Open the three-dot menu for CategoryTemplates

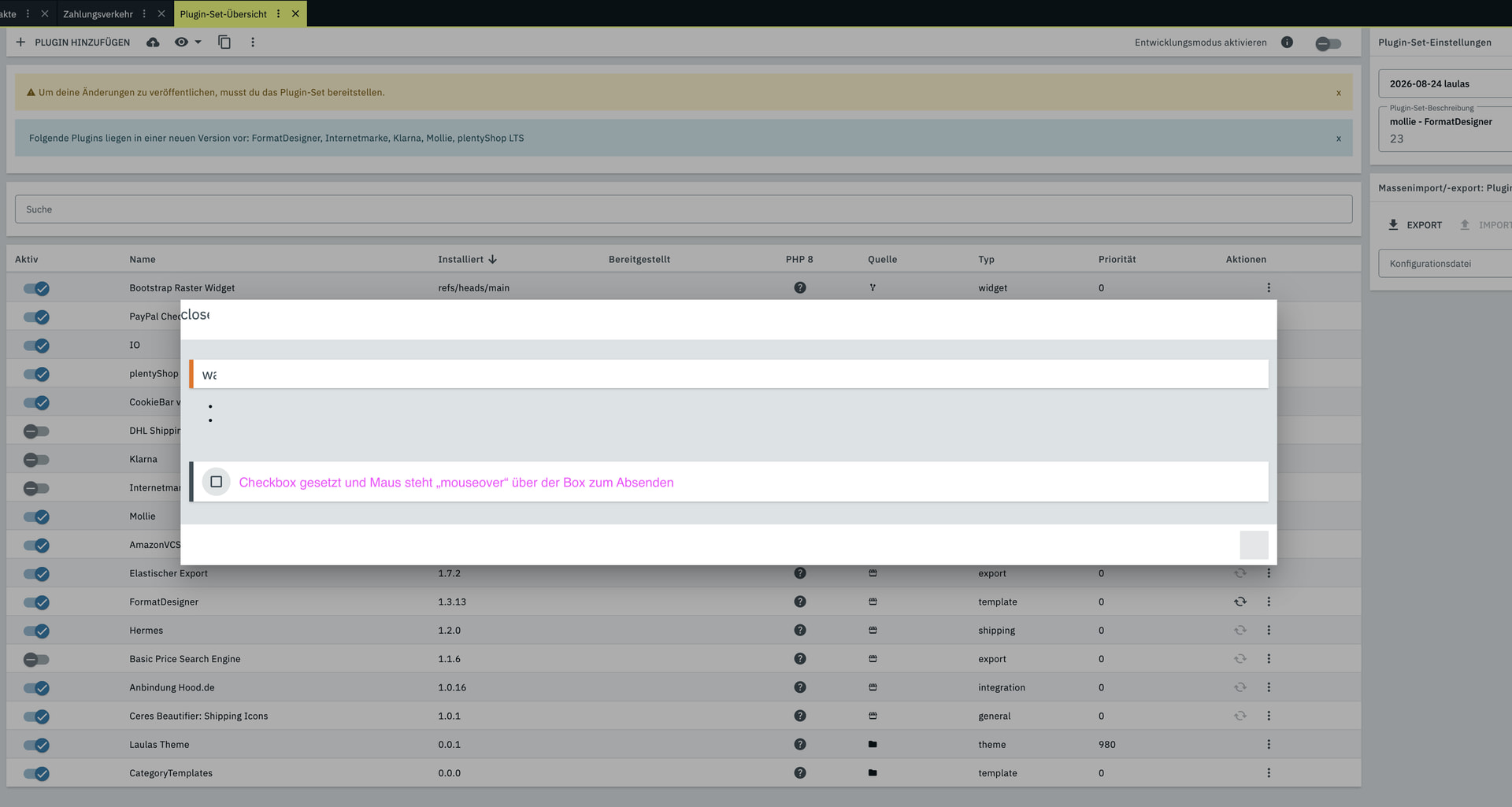tap(1269, 773)
